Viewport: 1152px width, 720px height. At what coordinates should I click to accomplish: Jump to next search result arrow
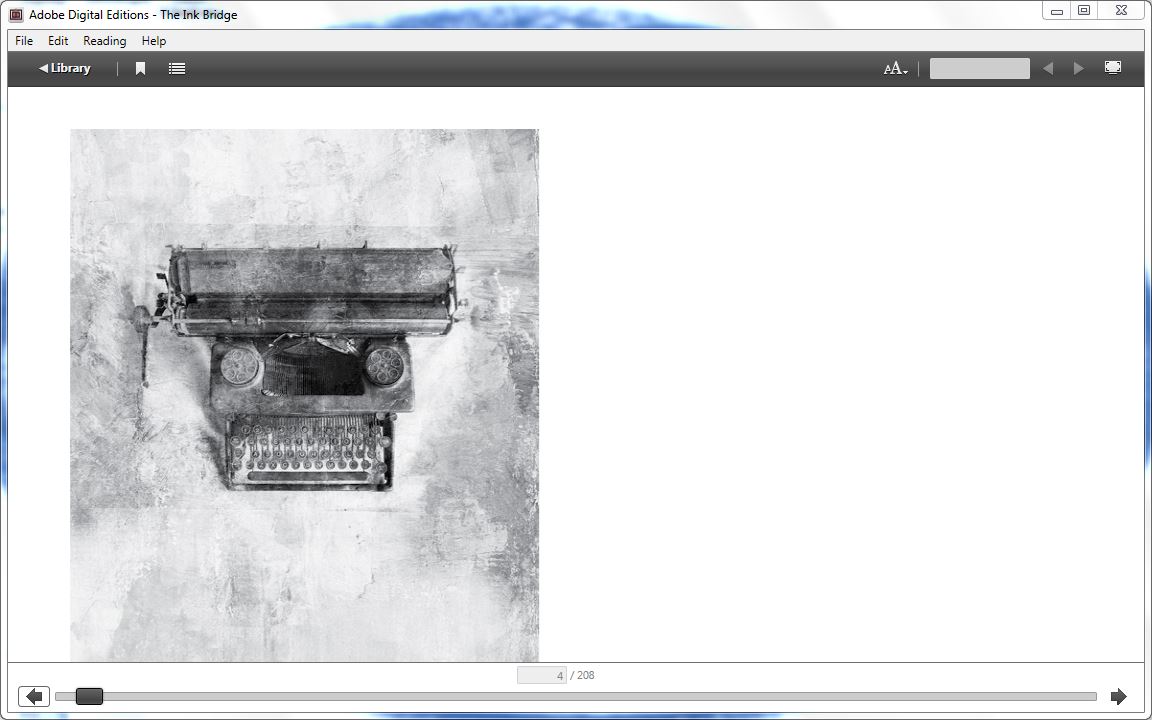[1078, 69]
